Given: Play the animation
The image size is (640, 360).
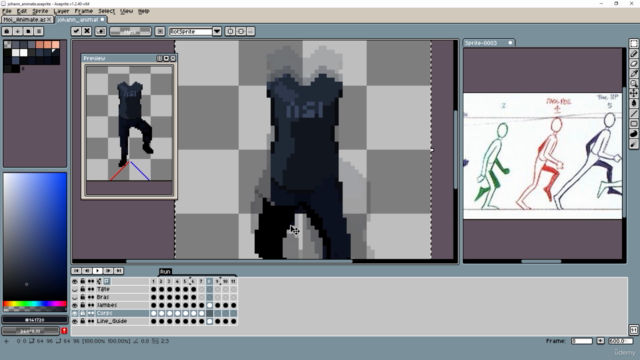Looking at the screenshot, I should coord(98,271).
